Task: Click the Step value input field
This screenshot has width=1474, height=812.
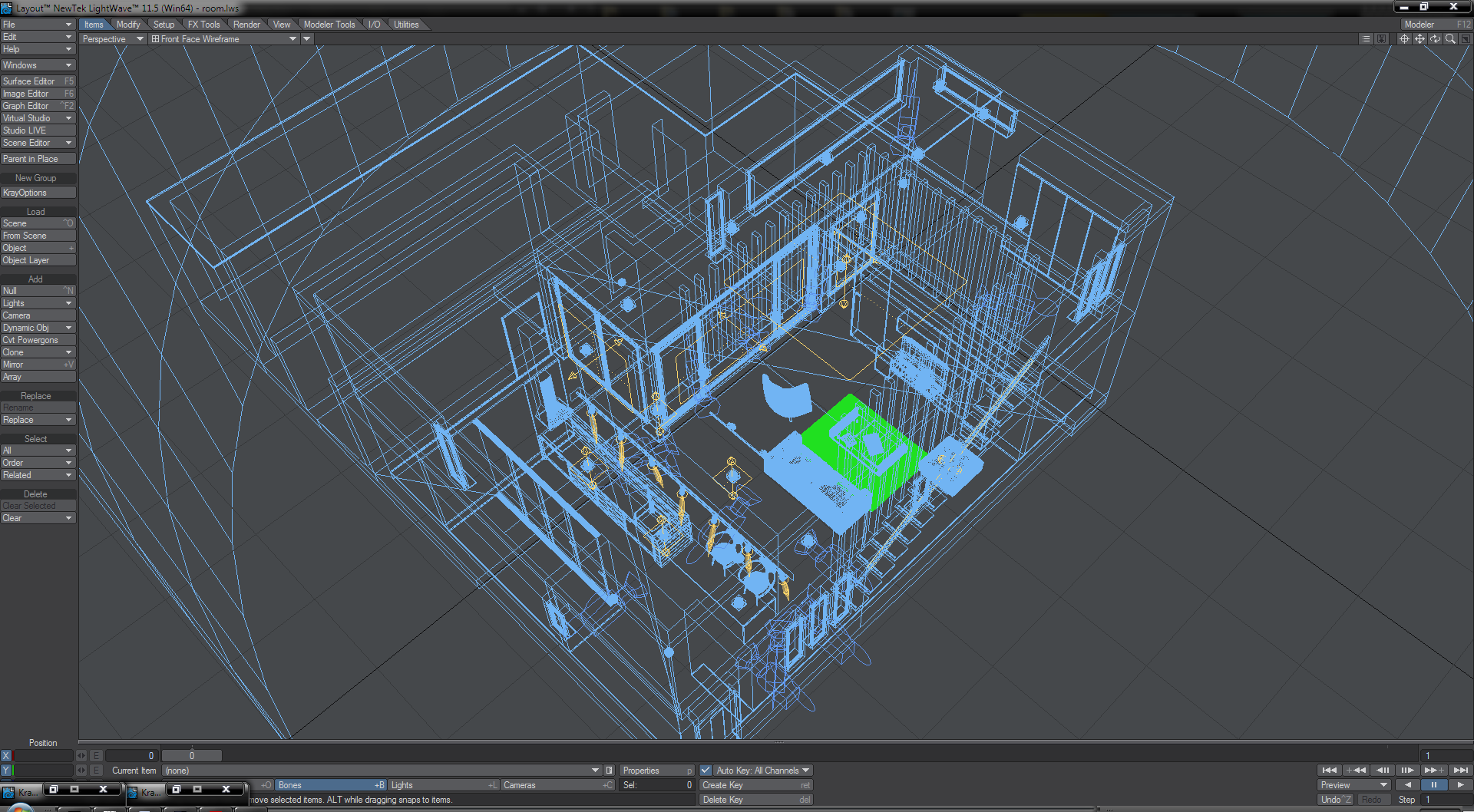Action: [x=1446, y=800]
